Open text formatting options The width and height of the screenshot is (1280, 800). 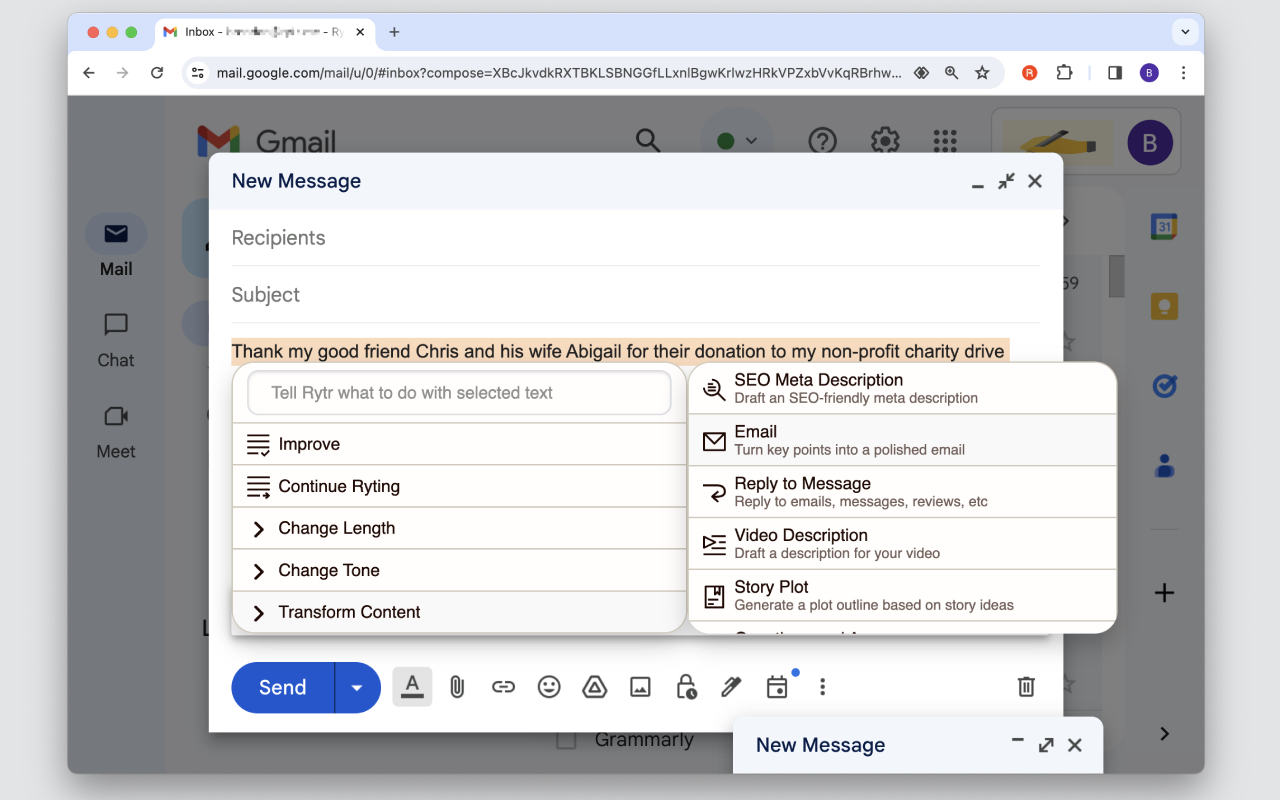[412, 687]
